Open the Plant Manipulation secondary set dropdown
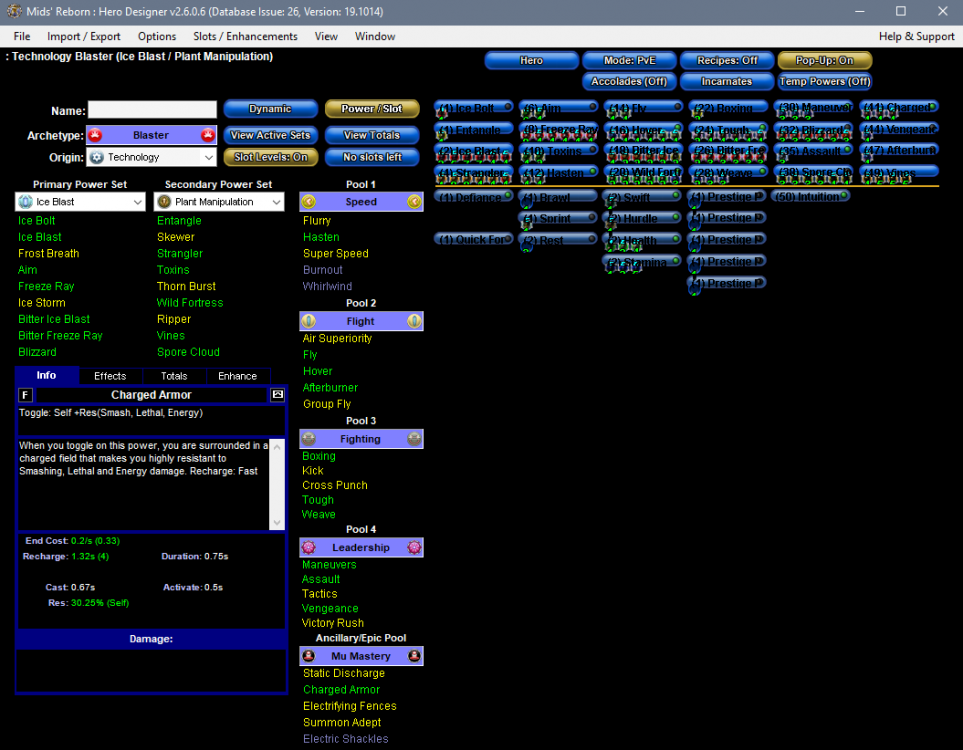 coord(219,202)
